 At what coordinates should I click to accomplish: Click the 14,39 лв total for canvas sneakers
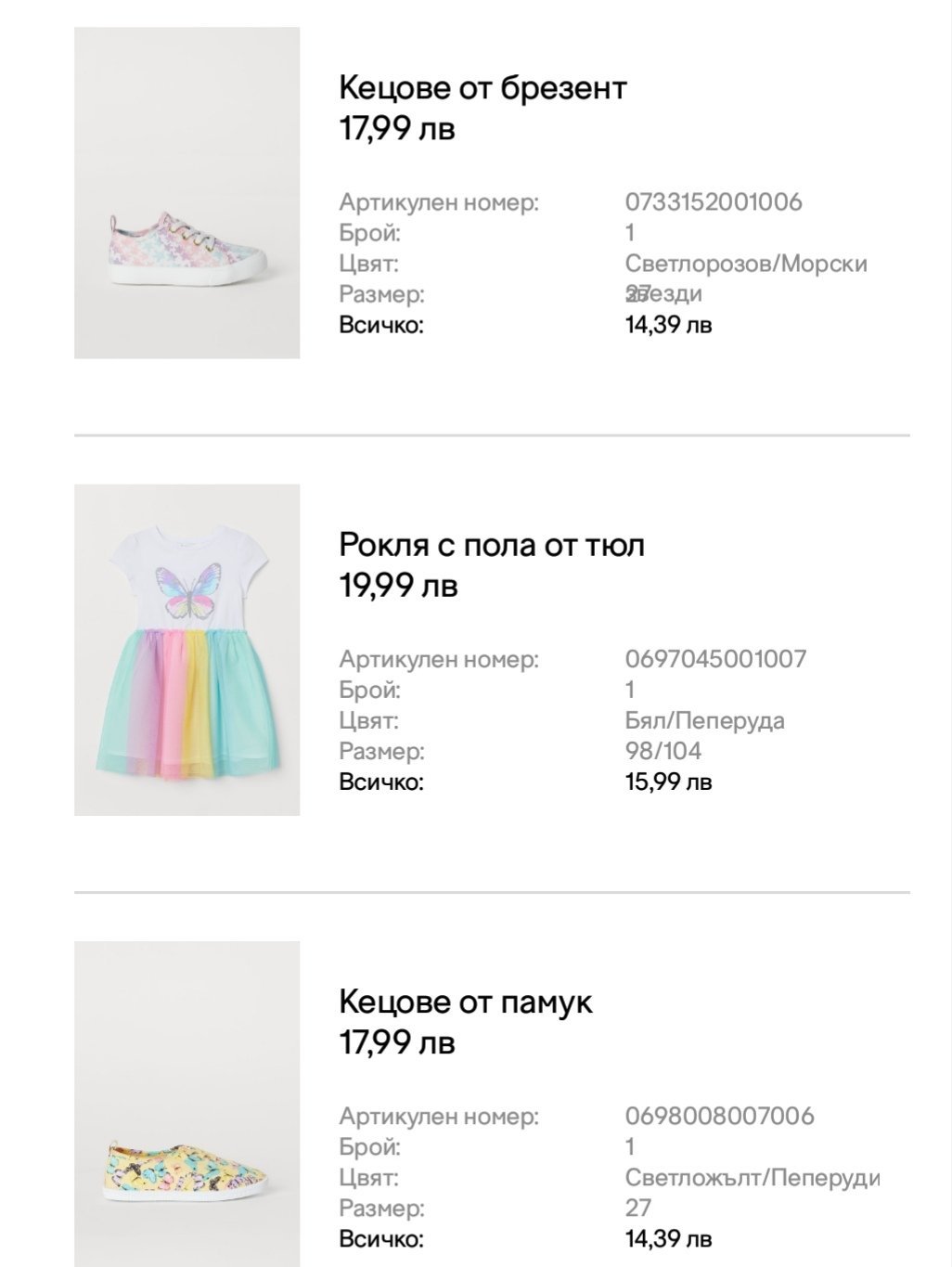click(x=668, y=325)
